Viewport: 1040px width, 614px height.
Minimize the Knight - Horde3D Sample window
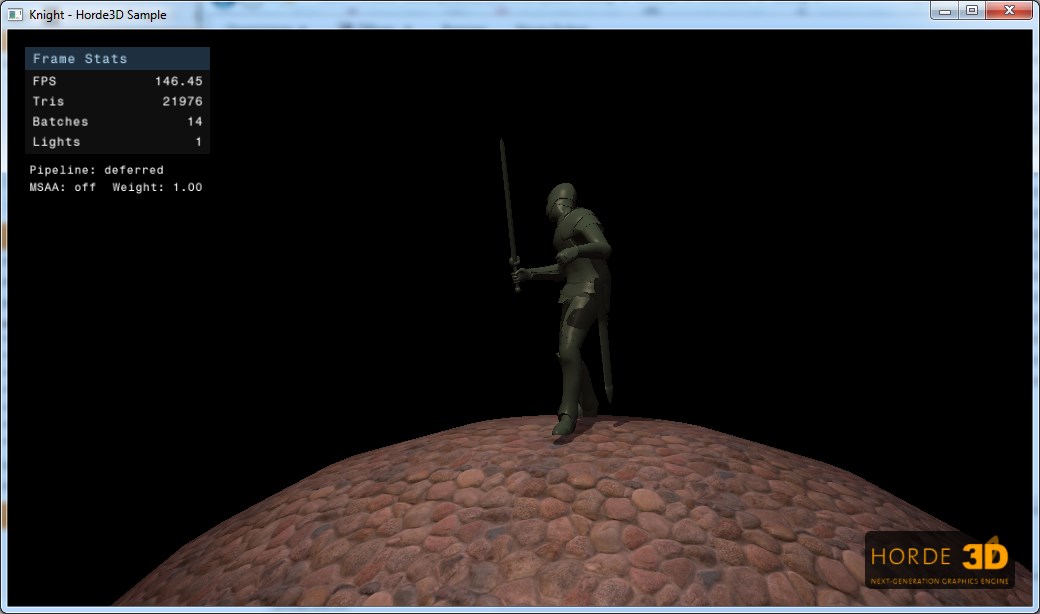[x=944, y=11]
